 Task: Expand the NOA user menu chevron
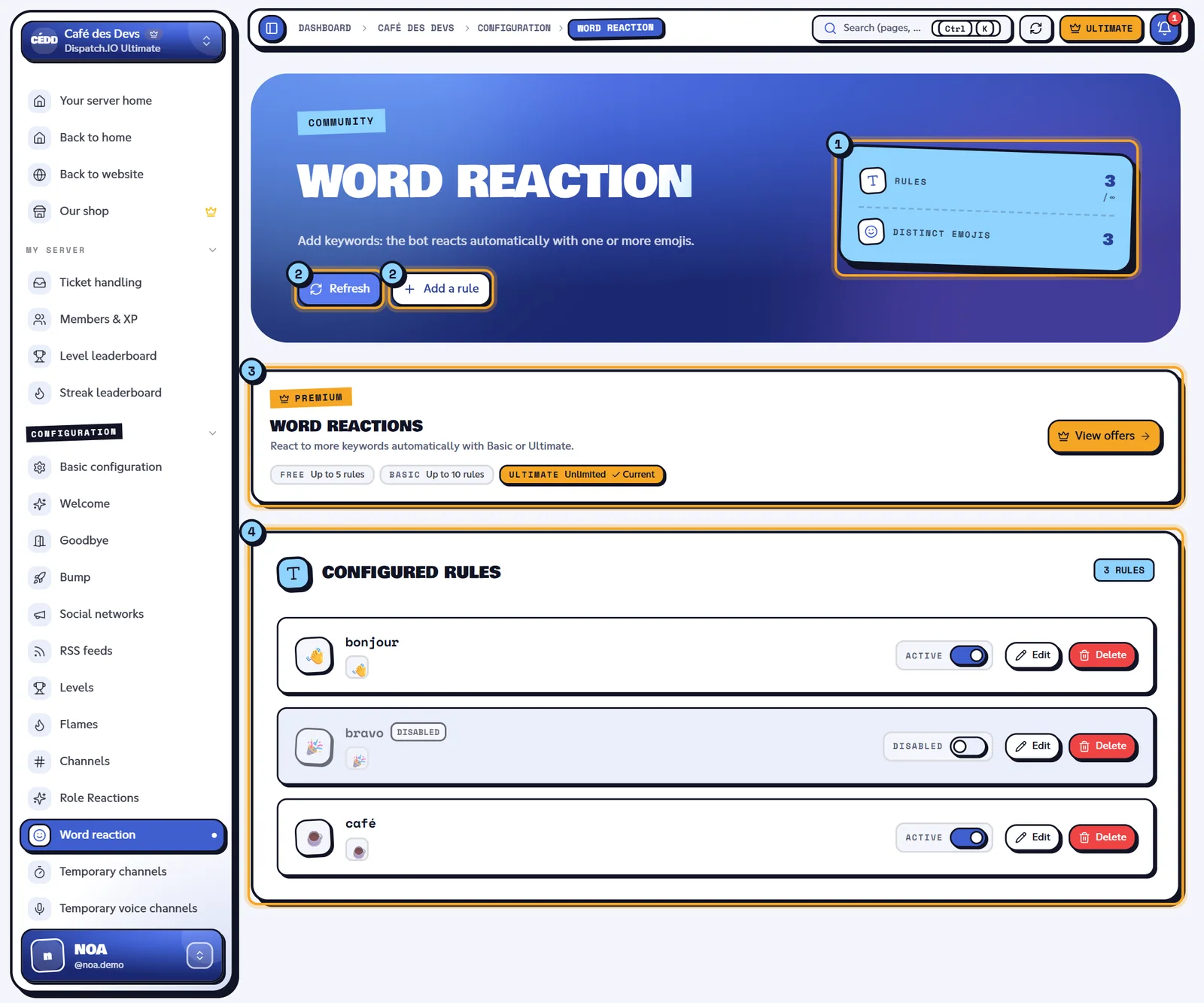pyautogui.click(x=199, y=956)
